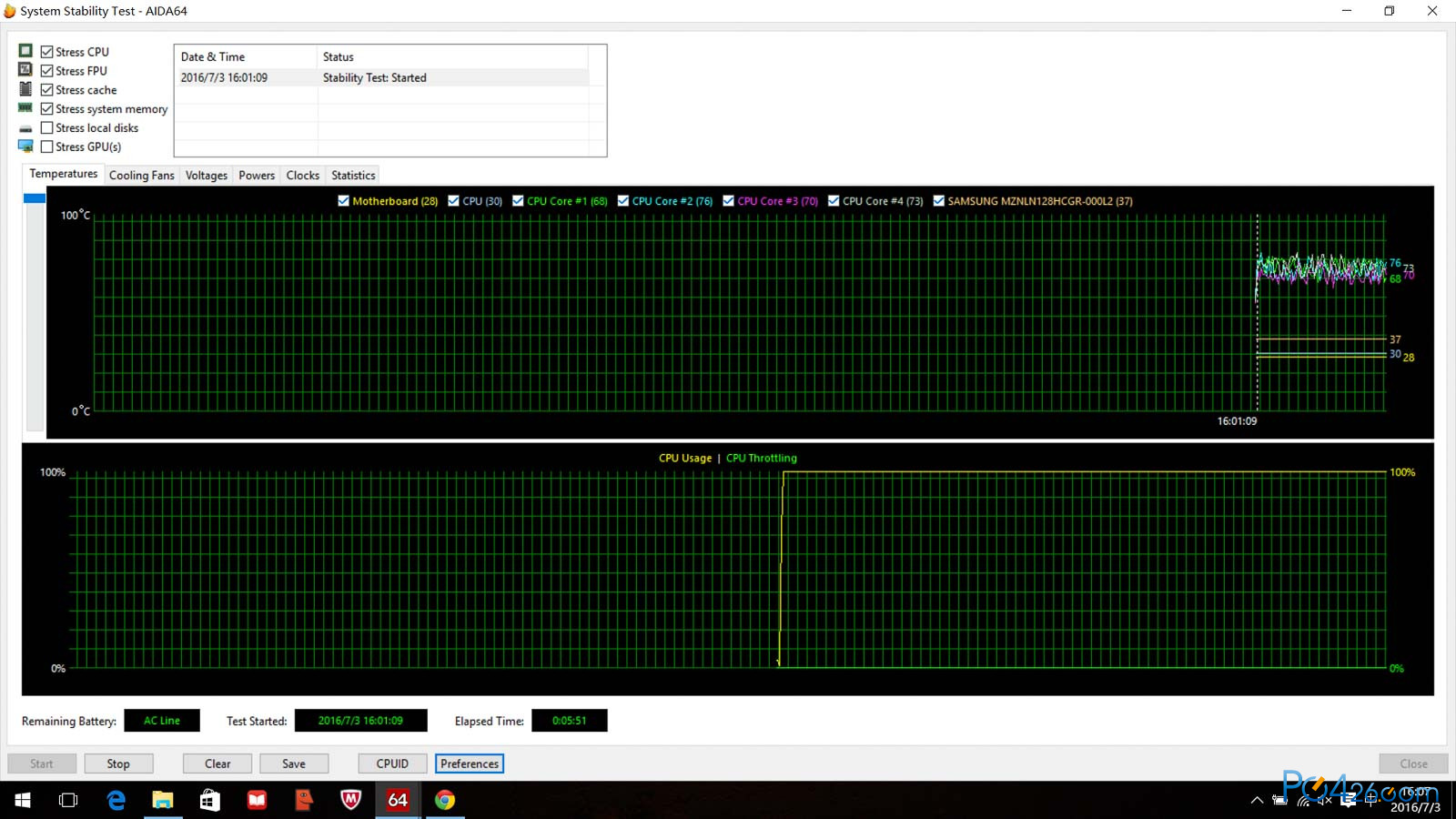The height and width of the screenshot is (819, 1456).
Task: Uncheck Stress cache
Action: click(47, 90)
